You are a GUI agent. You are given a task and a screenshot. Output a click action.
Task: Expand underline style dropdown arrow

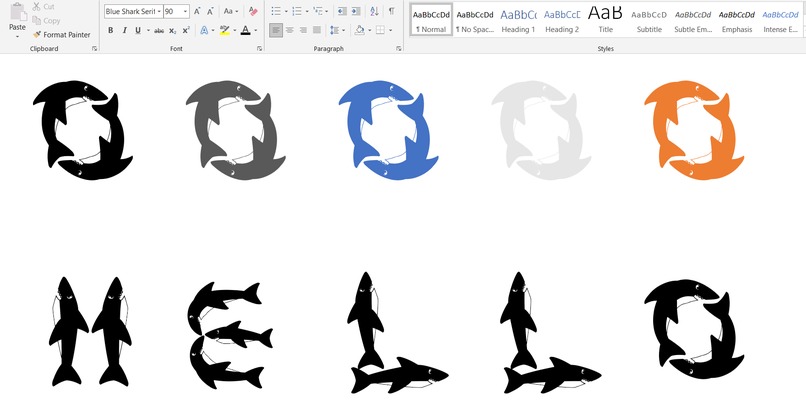tap(149, 31)
